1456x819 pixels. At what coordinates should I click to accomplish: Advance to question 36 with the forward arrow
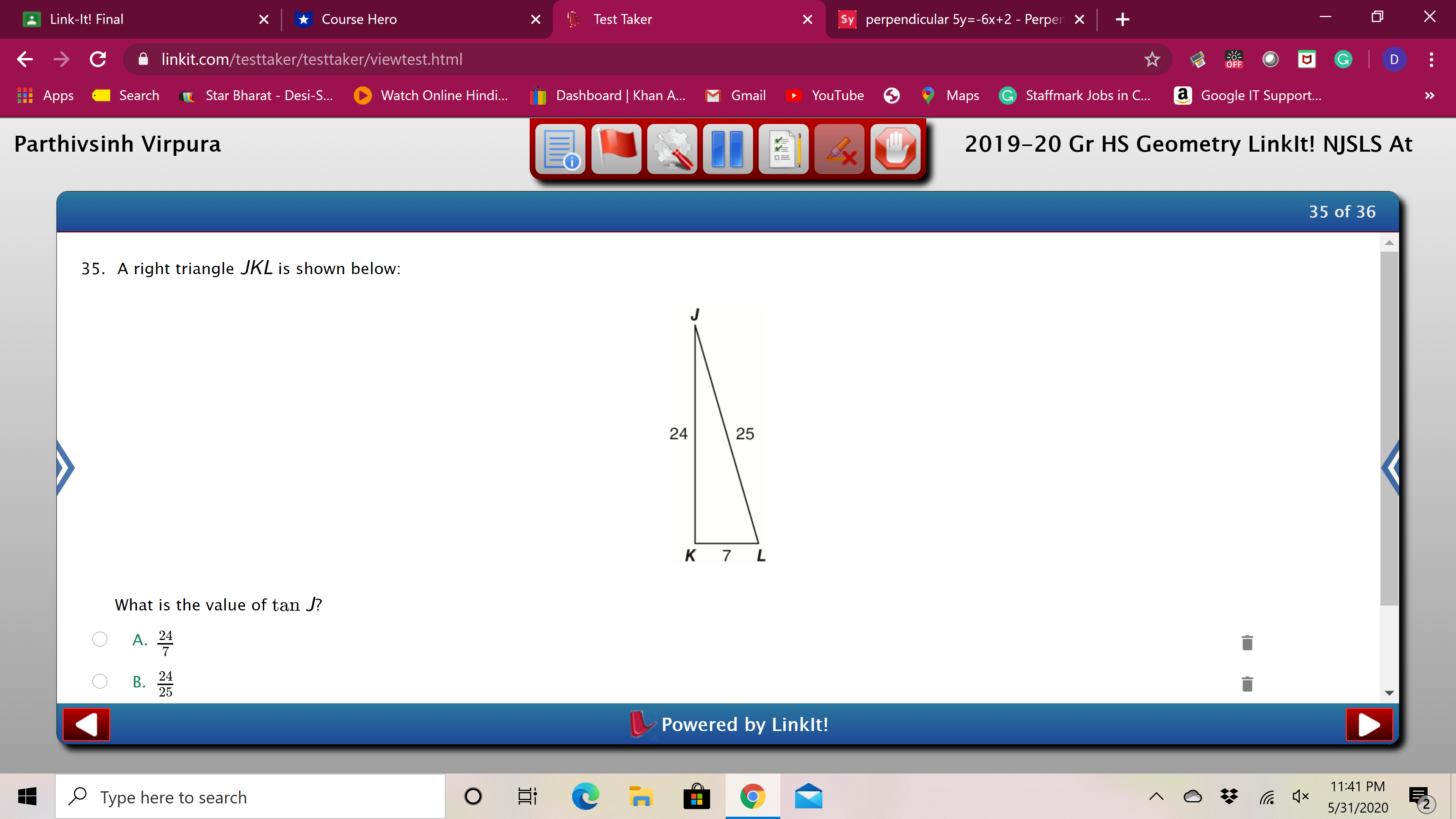point(1368,724)
